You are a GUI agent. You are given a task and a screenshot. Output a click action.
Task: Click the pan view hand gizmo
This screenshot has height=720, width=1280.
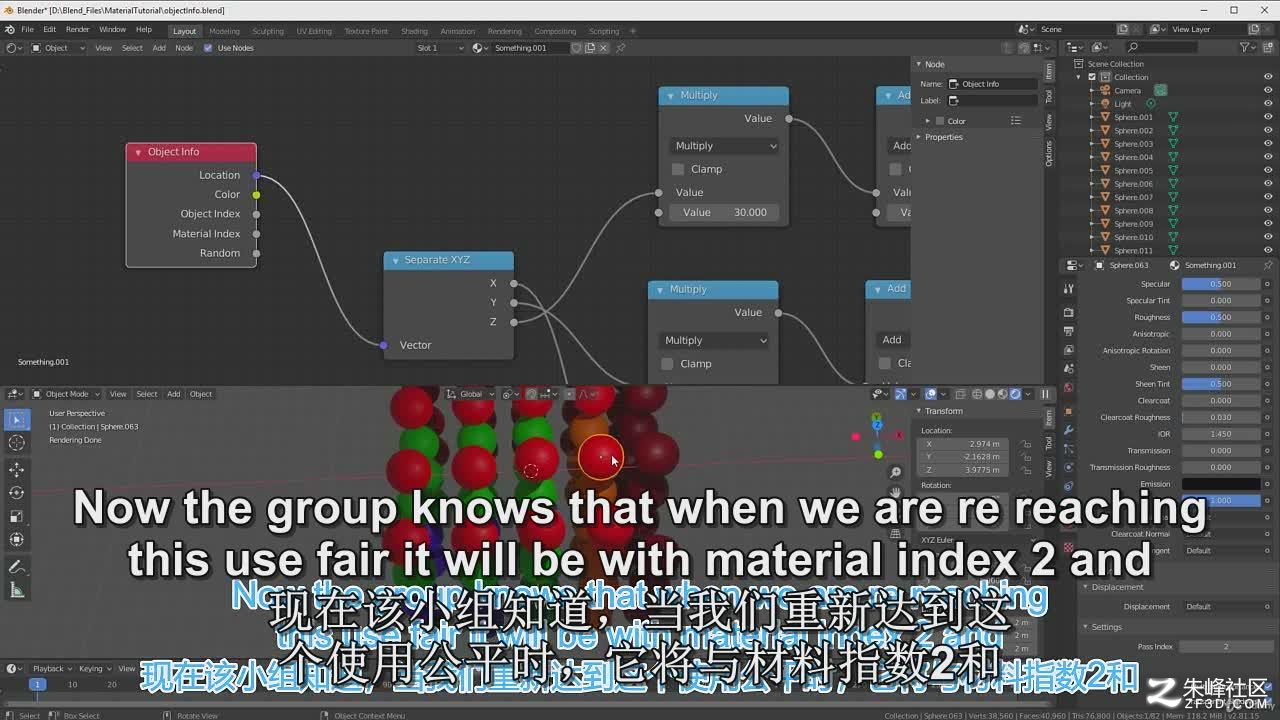coord(896,492)
